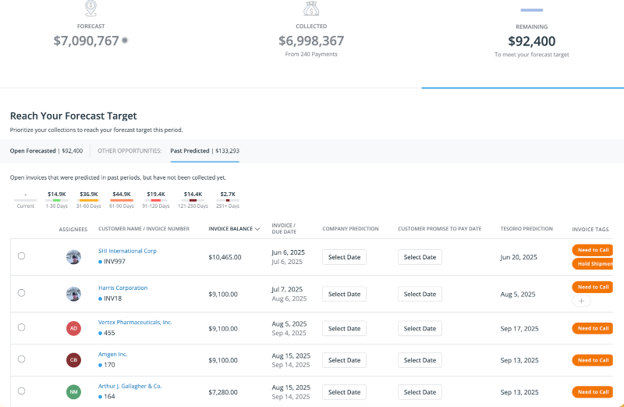
Task: Select the radio button for Vertex Pharmaceuticals
Action: click(21, 327)
